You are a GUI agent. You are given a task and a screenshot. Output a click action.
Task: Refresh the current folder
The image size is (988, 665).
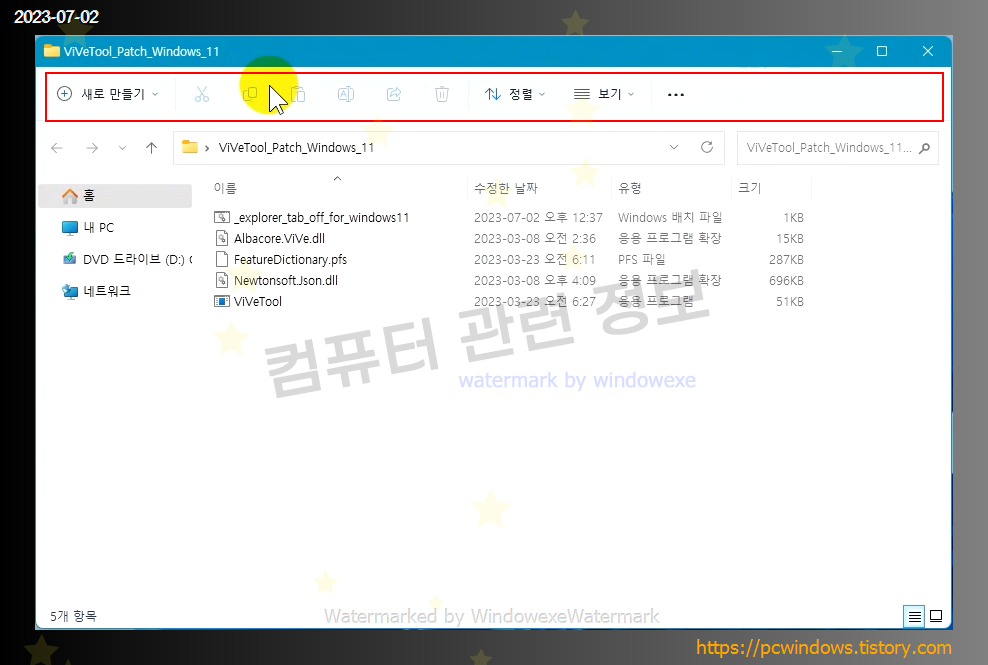tap(707, 147)
